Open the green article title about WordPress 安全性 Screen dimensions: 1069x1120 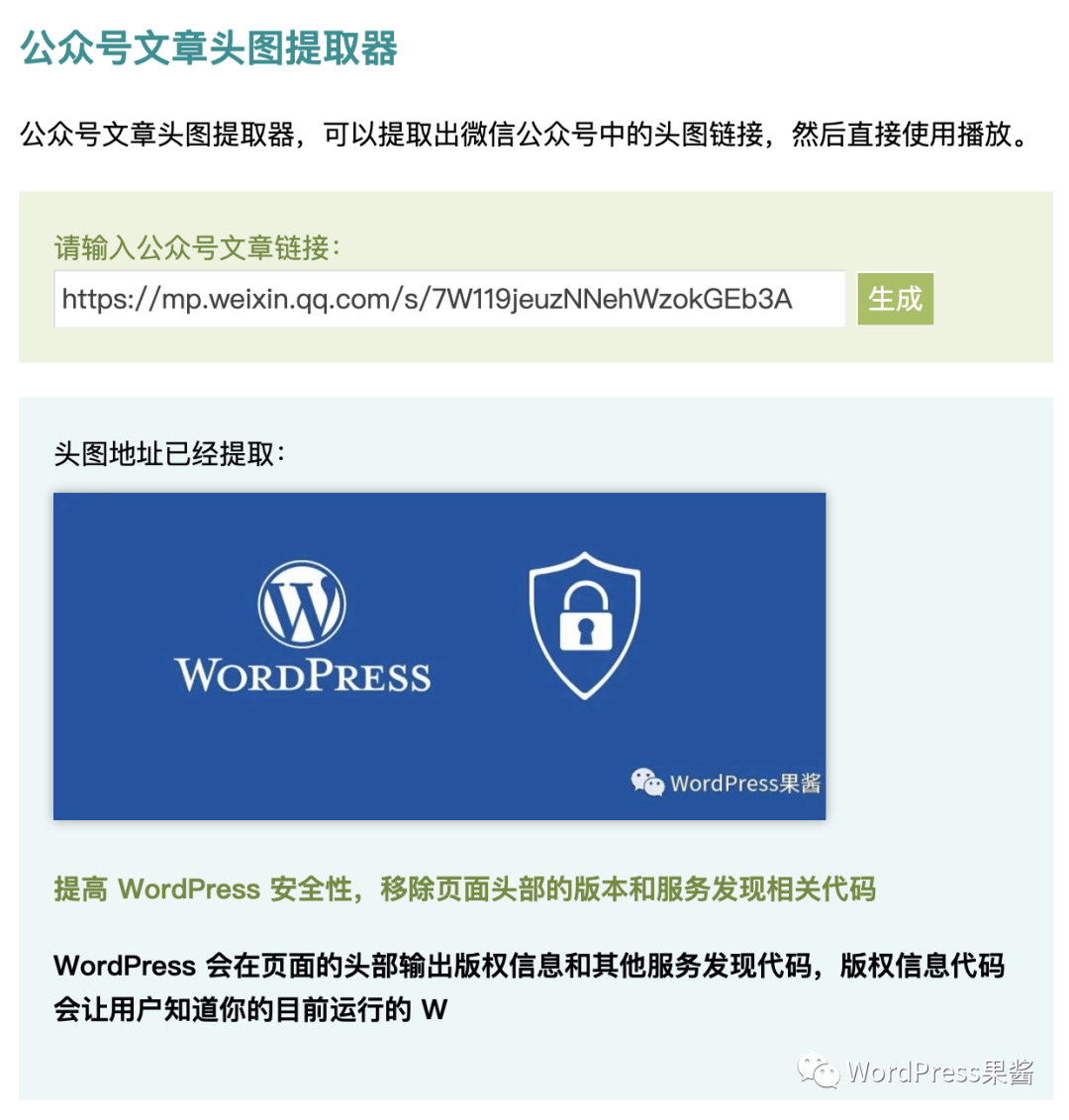click(x=464, y=889)
